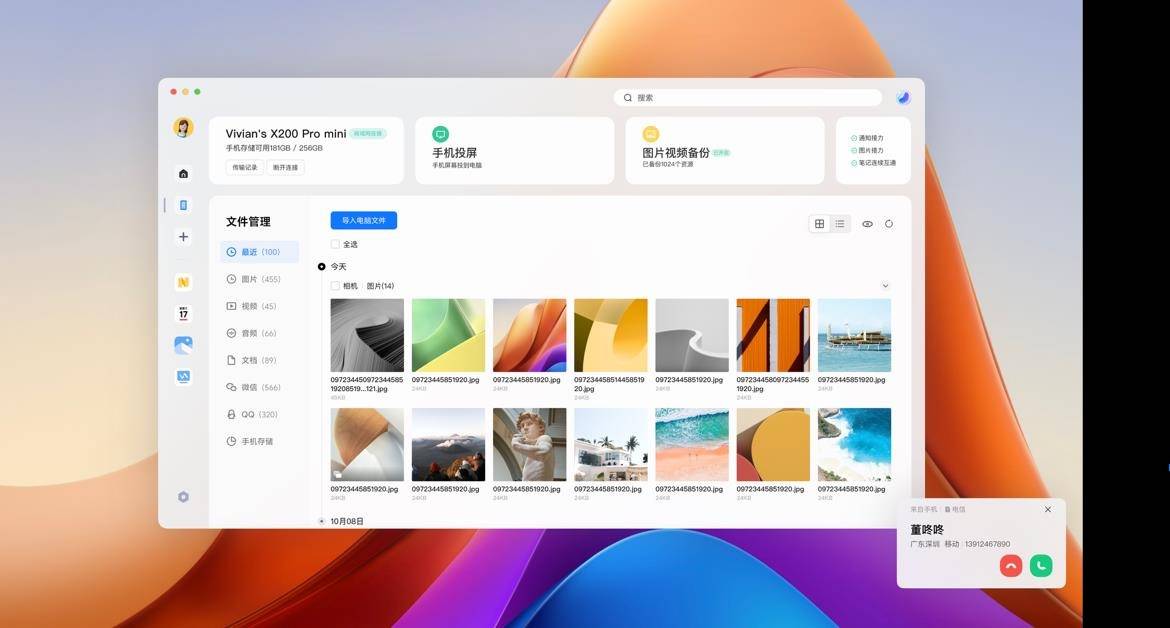The height and width of the screenshot is (628, 1170).
Task: Click the green screen-cast icon on 手机投屏 card
Action: click(x=440, y=134)
